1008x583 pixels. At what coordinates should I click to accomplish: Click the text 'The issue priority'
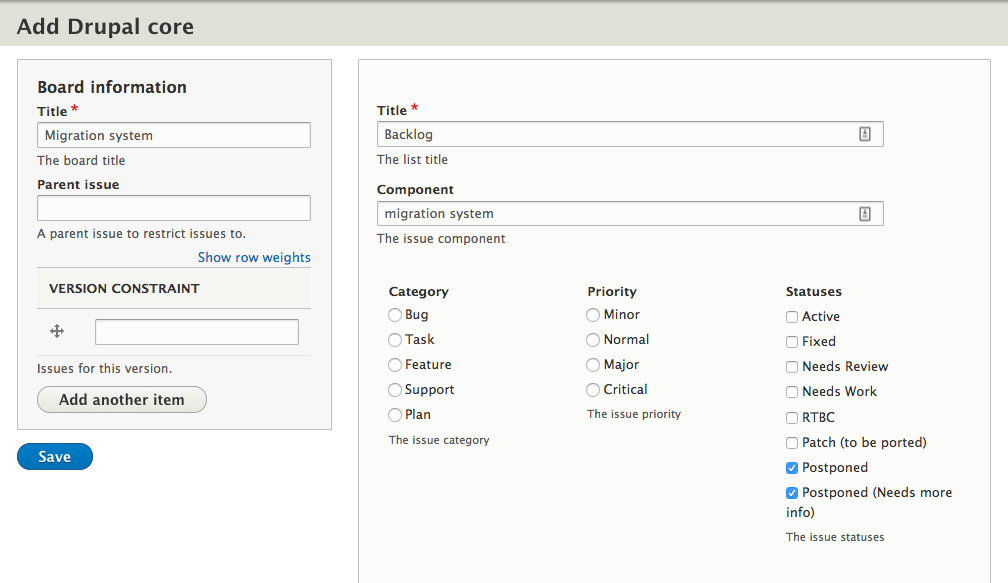tap(633, 414)
